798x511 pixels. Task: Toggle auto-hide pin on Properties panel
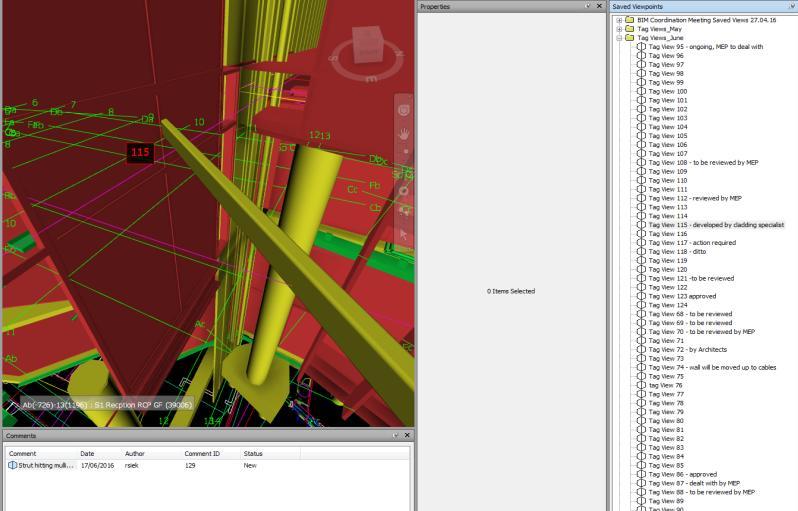pyautogui.click(x=588, y=6)
